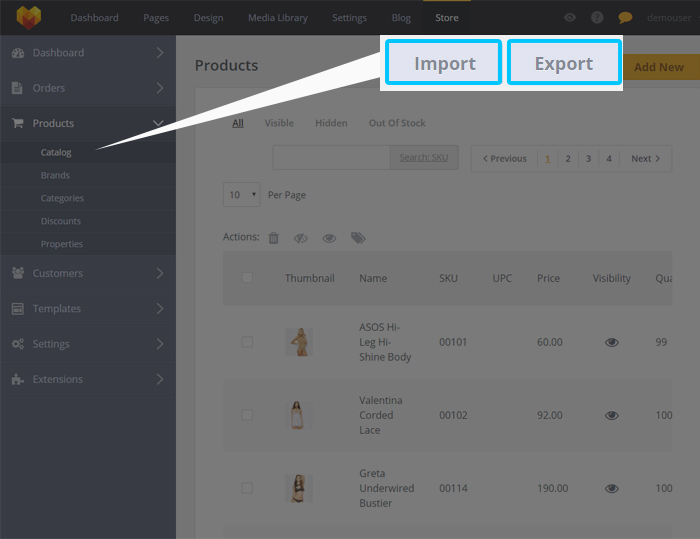
Task: Open the demouser account menu
Action: tap(671, 18)
